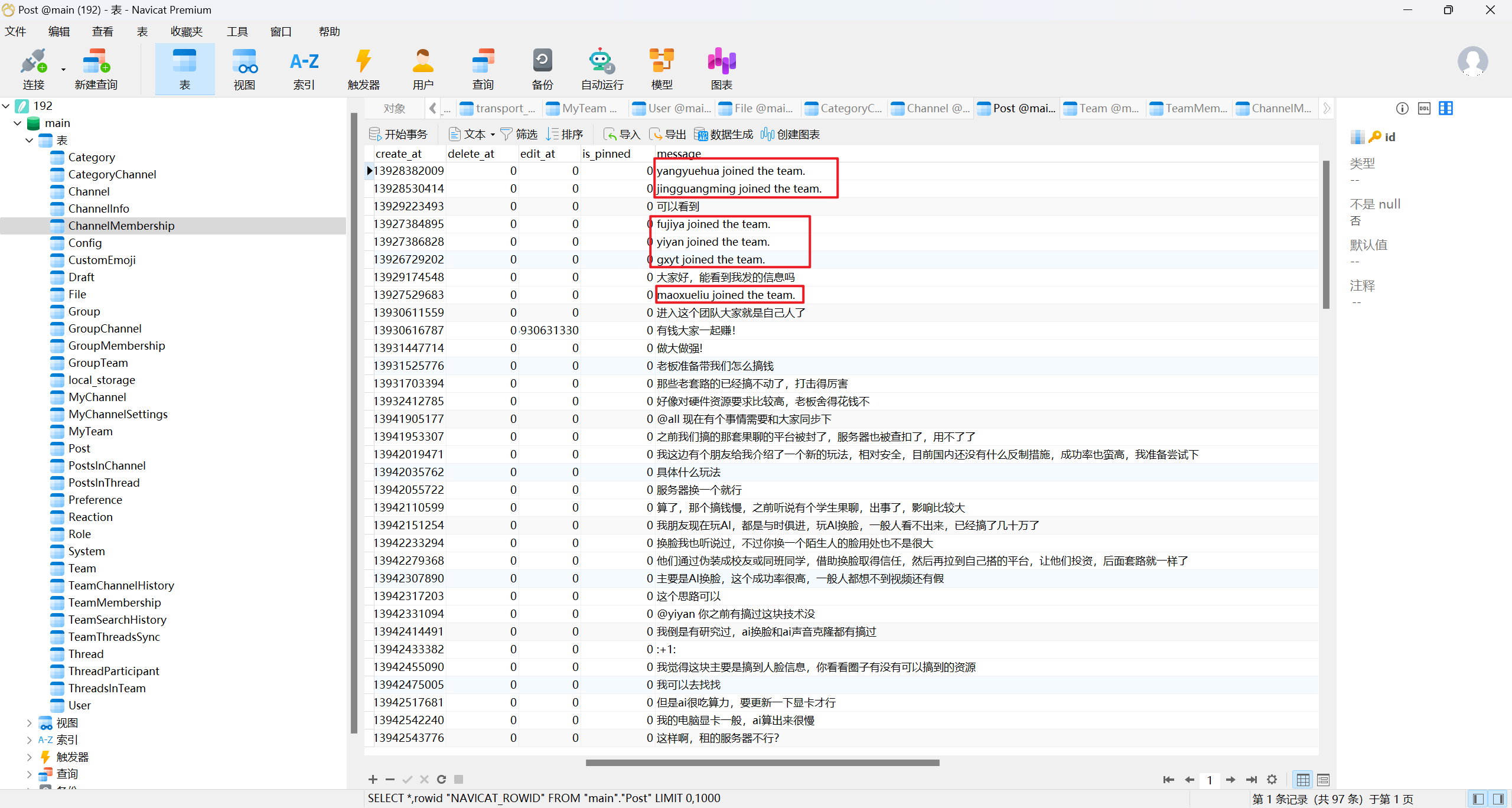1512x808 pixels.
Task: Show the DDL panel icon
Action: (1424, 108)
